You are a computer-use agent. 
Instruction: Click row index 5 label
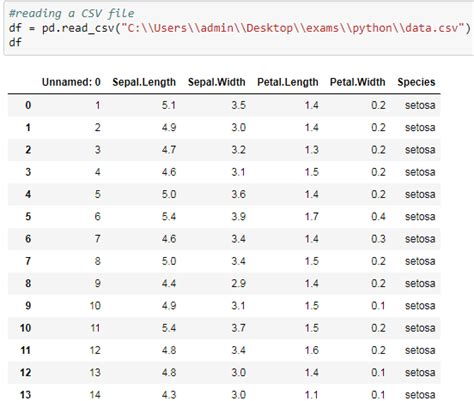click(x=28, y=217)
